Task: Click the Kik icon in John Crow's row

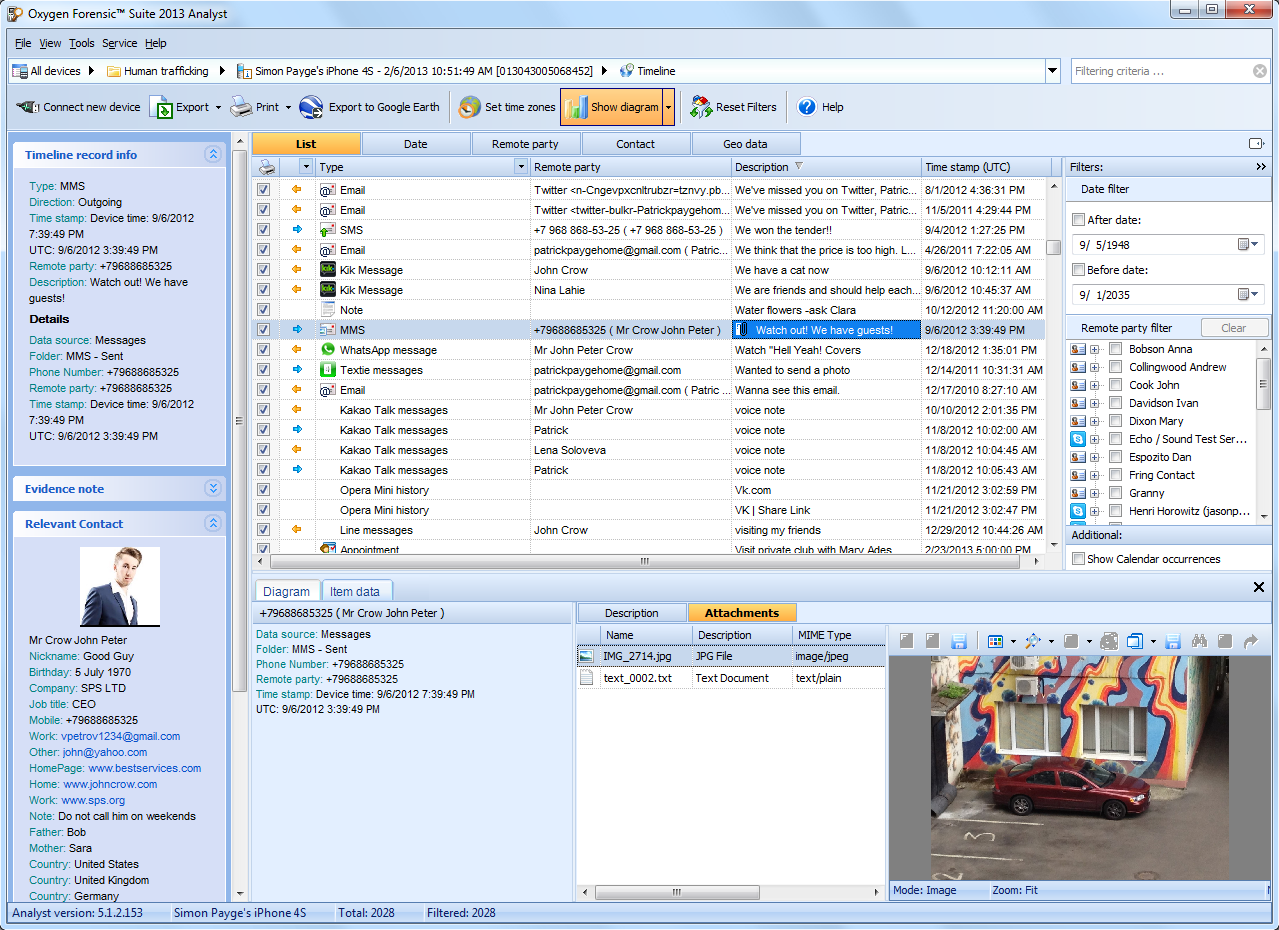Action: click(327, 270)
